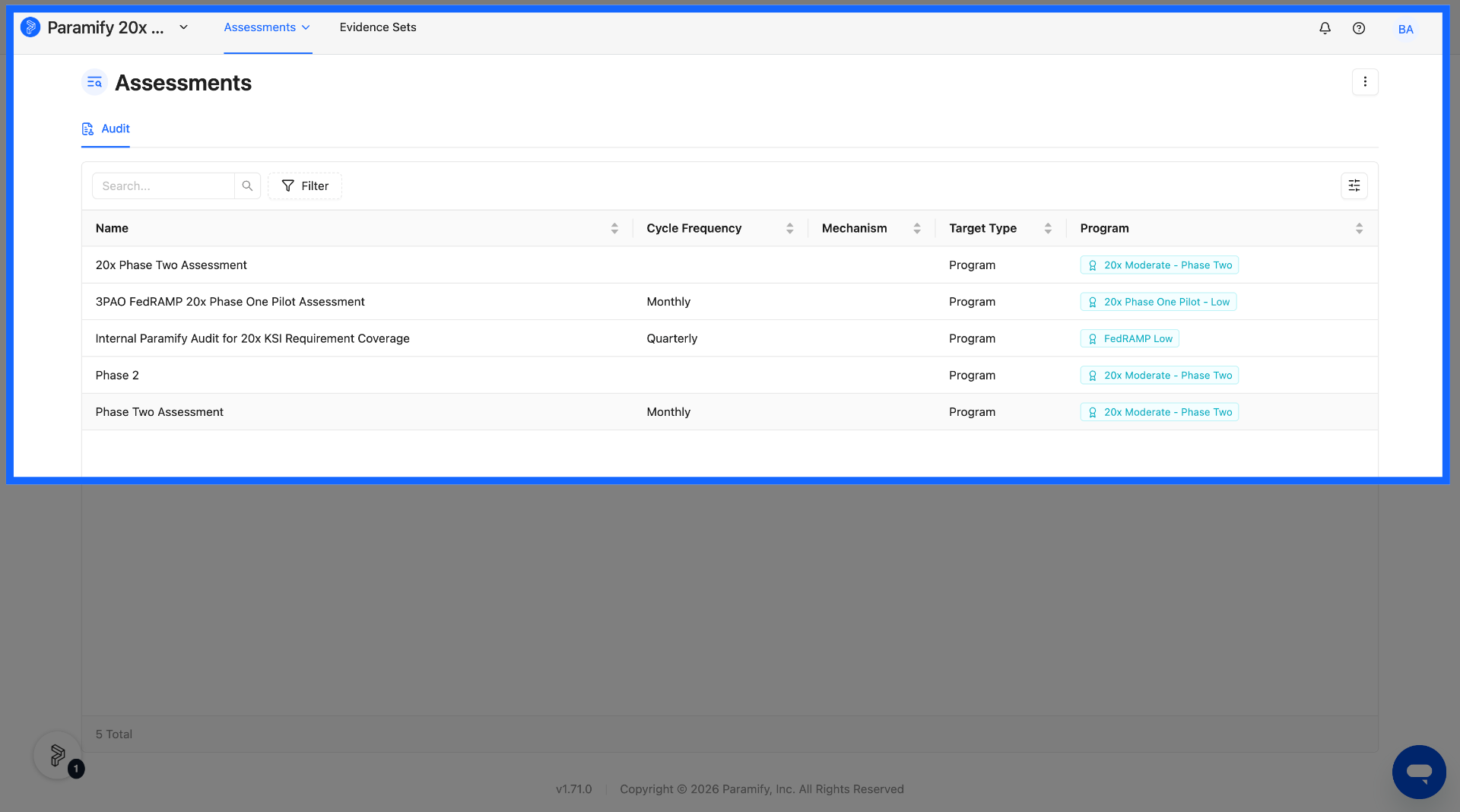The width and height of the screenshot is (1460, 812).
Task: Open the Phase 2 assessment row
Action: [729, 375]
